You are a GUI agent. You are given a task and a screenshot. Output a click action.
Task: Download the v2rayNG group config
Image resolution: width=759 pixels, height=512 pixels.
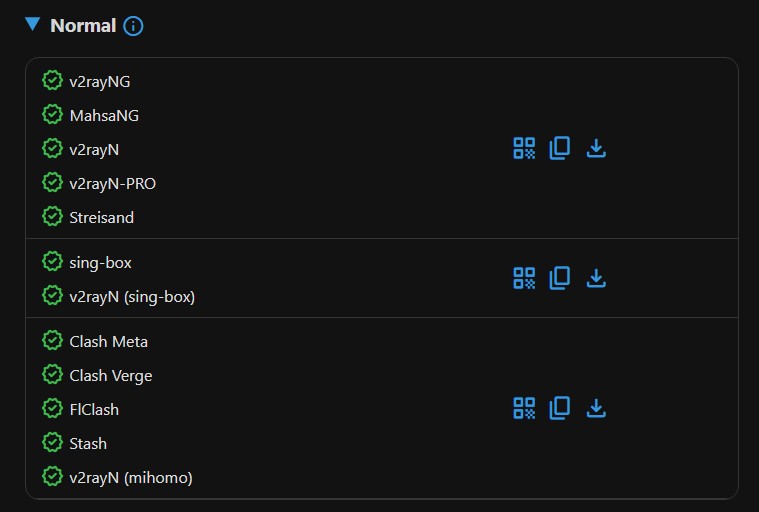pos(596,148)
